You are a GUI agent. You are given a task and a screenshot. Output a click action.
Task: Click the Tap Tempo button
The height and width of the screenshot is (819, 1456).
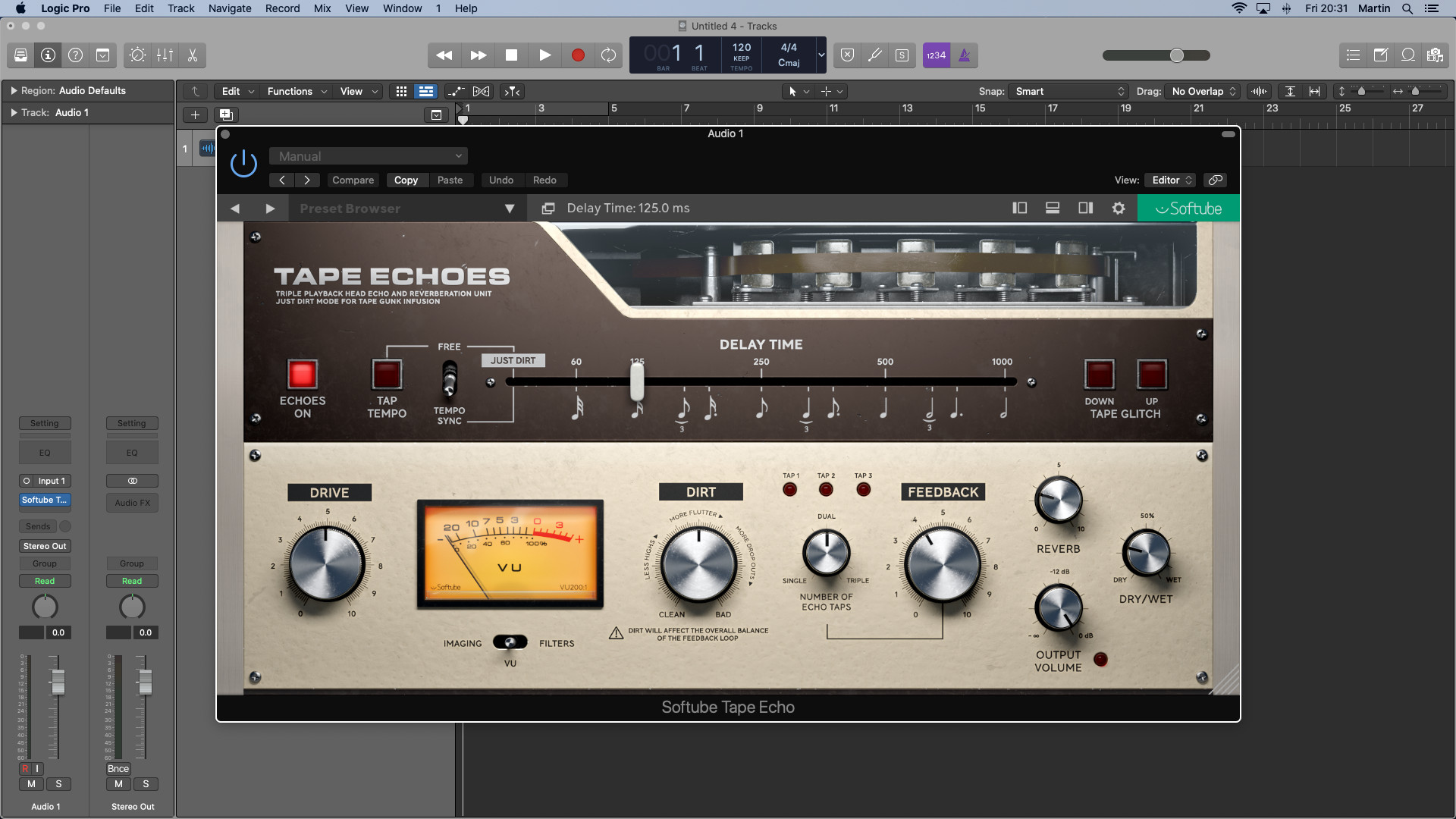tap(387, 375)
